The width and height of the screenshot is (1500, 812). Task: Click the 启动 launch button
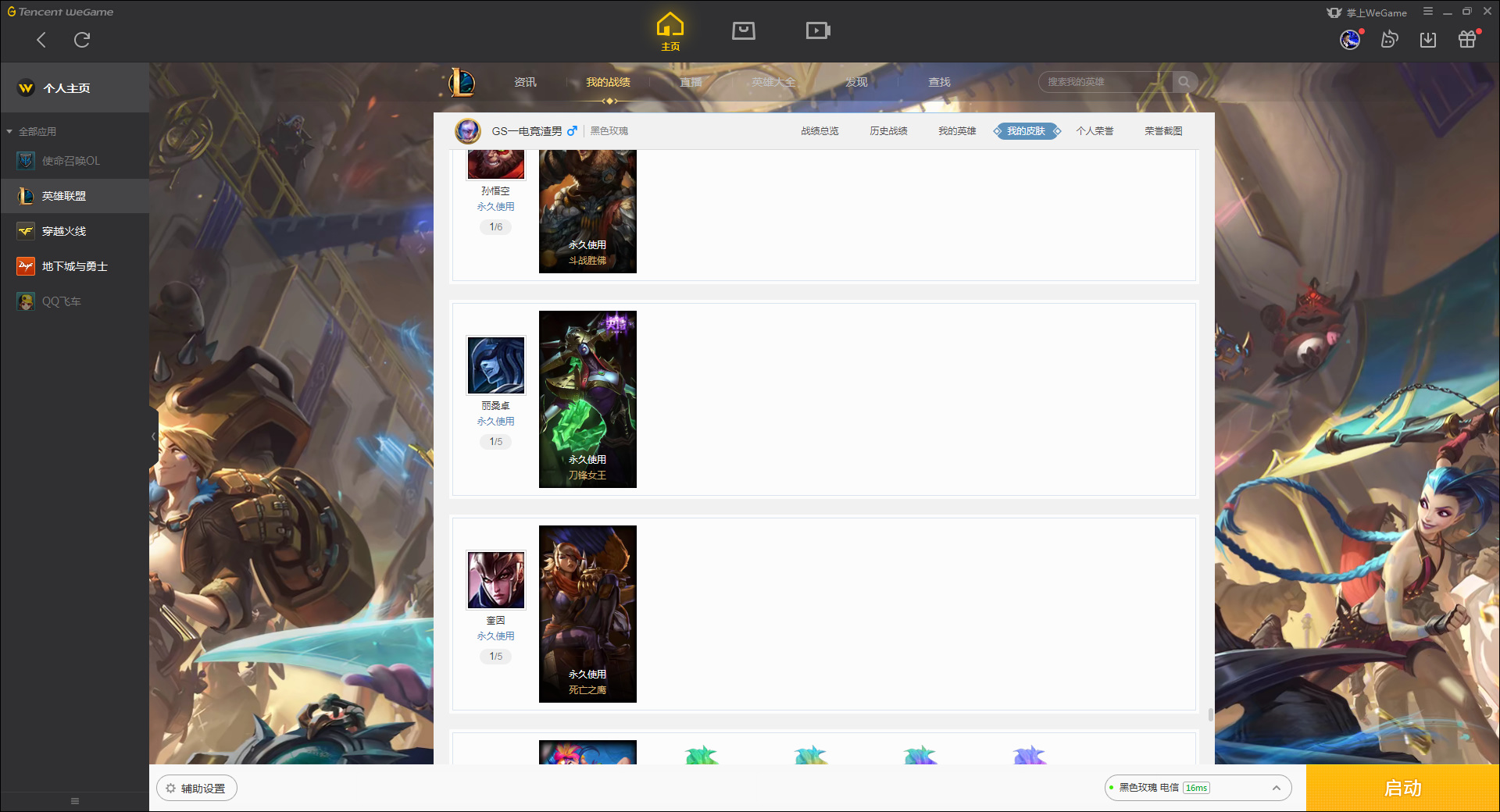(1402, 788)
